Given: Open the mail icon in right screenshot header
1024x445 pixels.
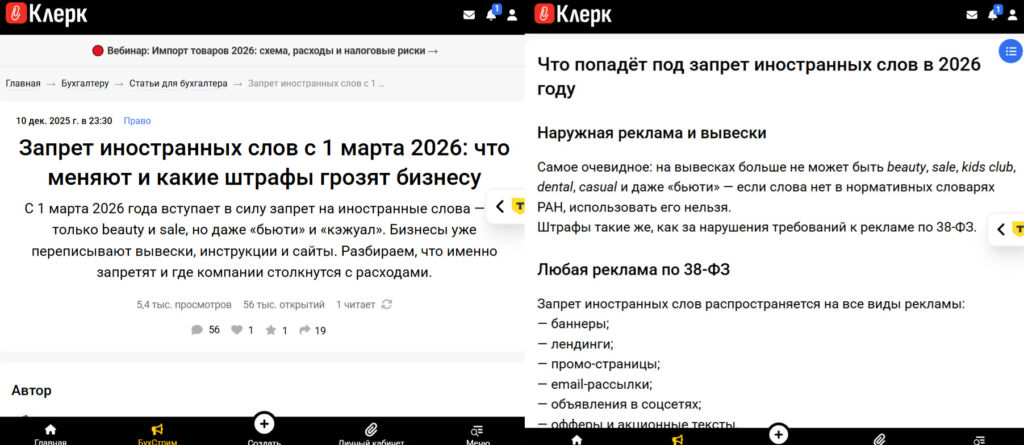Looking at the screenshot, I should point(972,15).
